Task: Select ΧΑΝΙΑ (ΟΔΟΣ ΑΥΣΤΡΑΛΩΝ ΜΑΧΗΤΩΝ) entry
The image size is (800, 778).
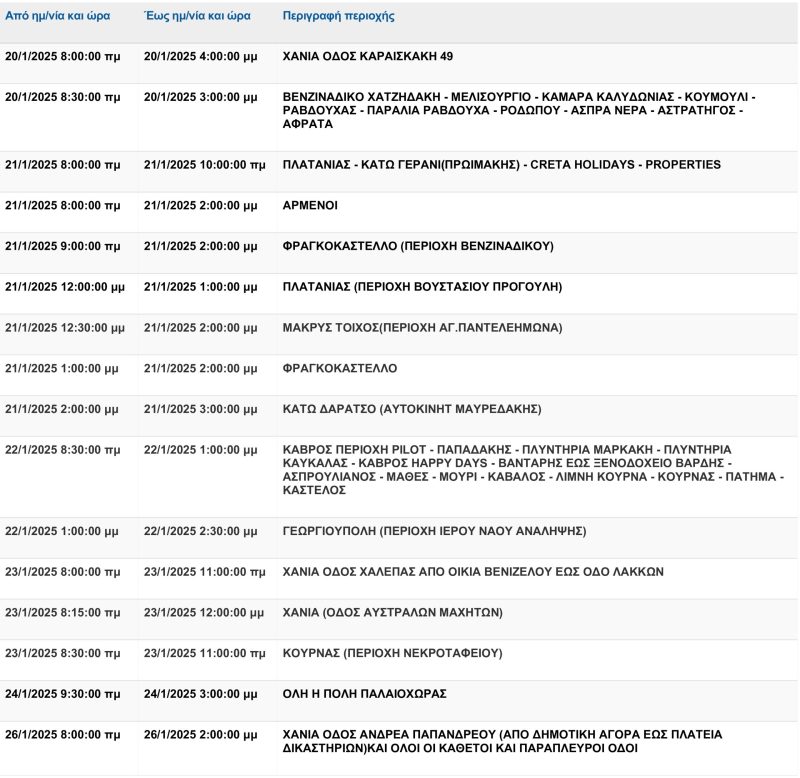Action: point(393,612)
